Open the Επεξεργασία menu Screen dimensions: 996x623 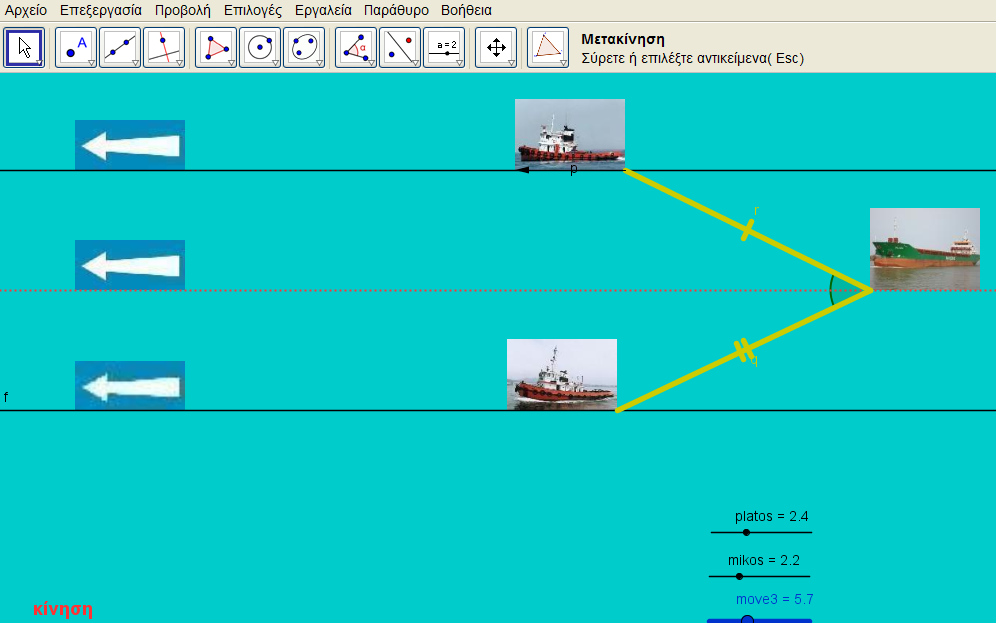(x=101, y=10)
